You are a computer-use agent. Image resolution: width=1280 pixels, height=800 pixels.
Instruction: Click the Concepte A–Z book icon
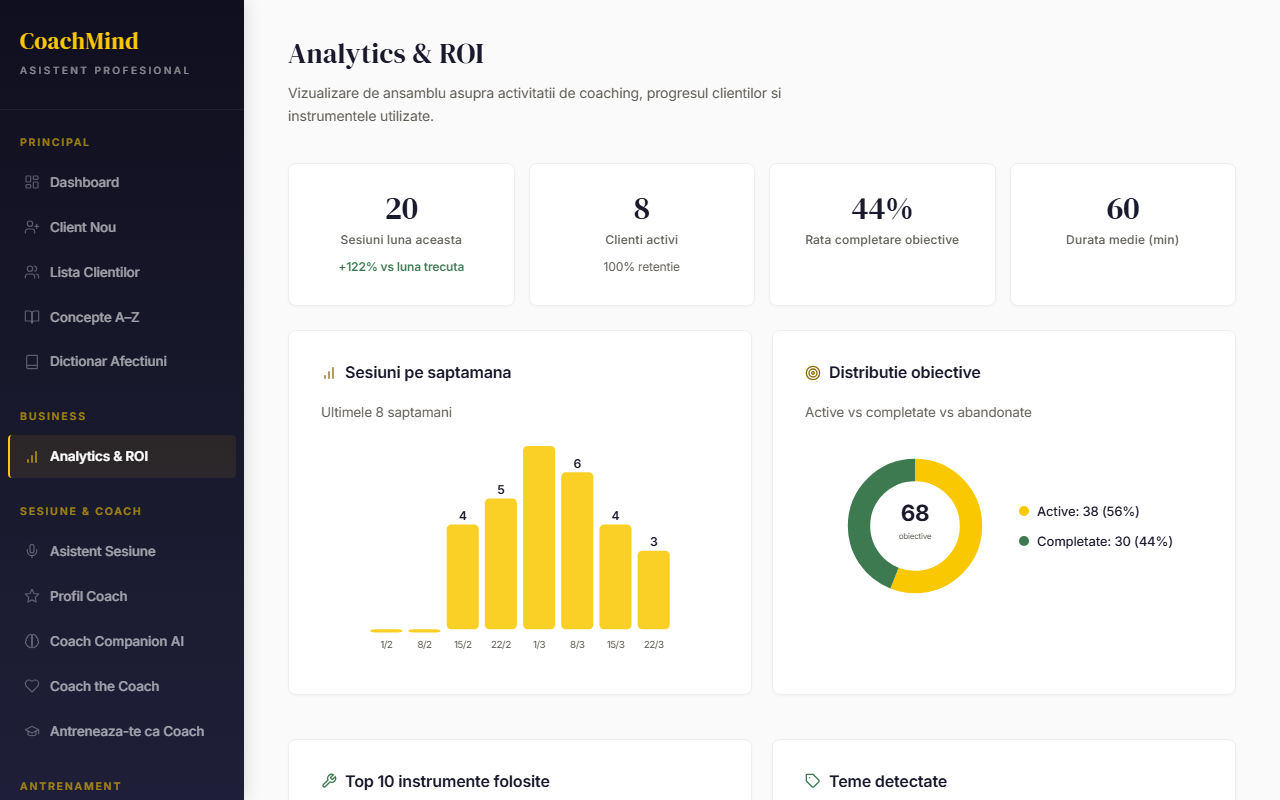tap(32, 317)
